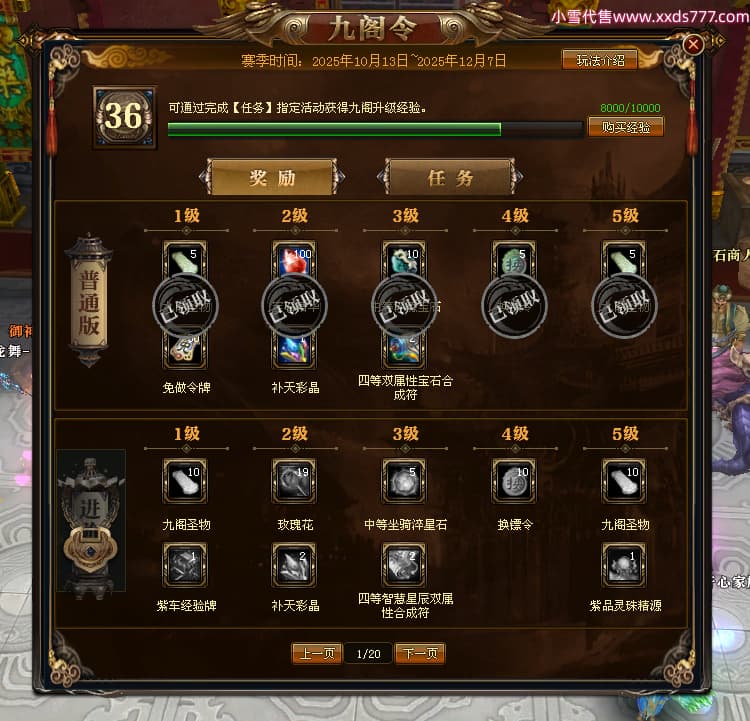Click the 中等坐骑淬星石 reward icon

point(404,481)
